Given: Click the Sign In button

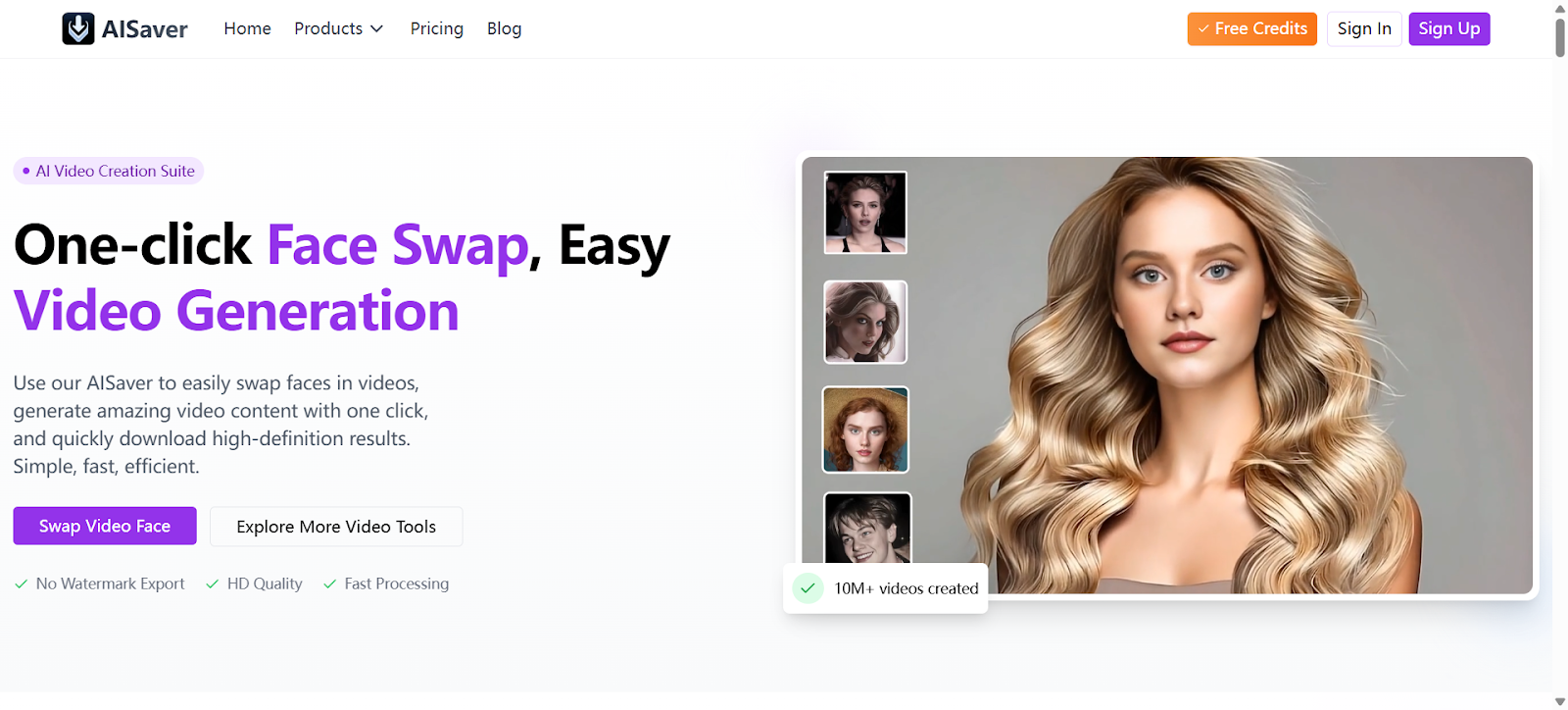Looking at the screenshot, I should pos(1364,28).
